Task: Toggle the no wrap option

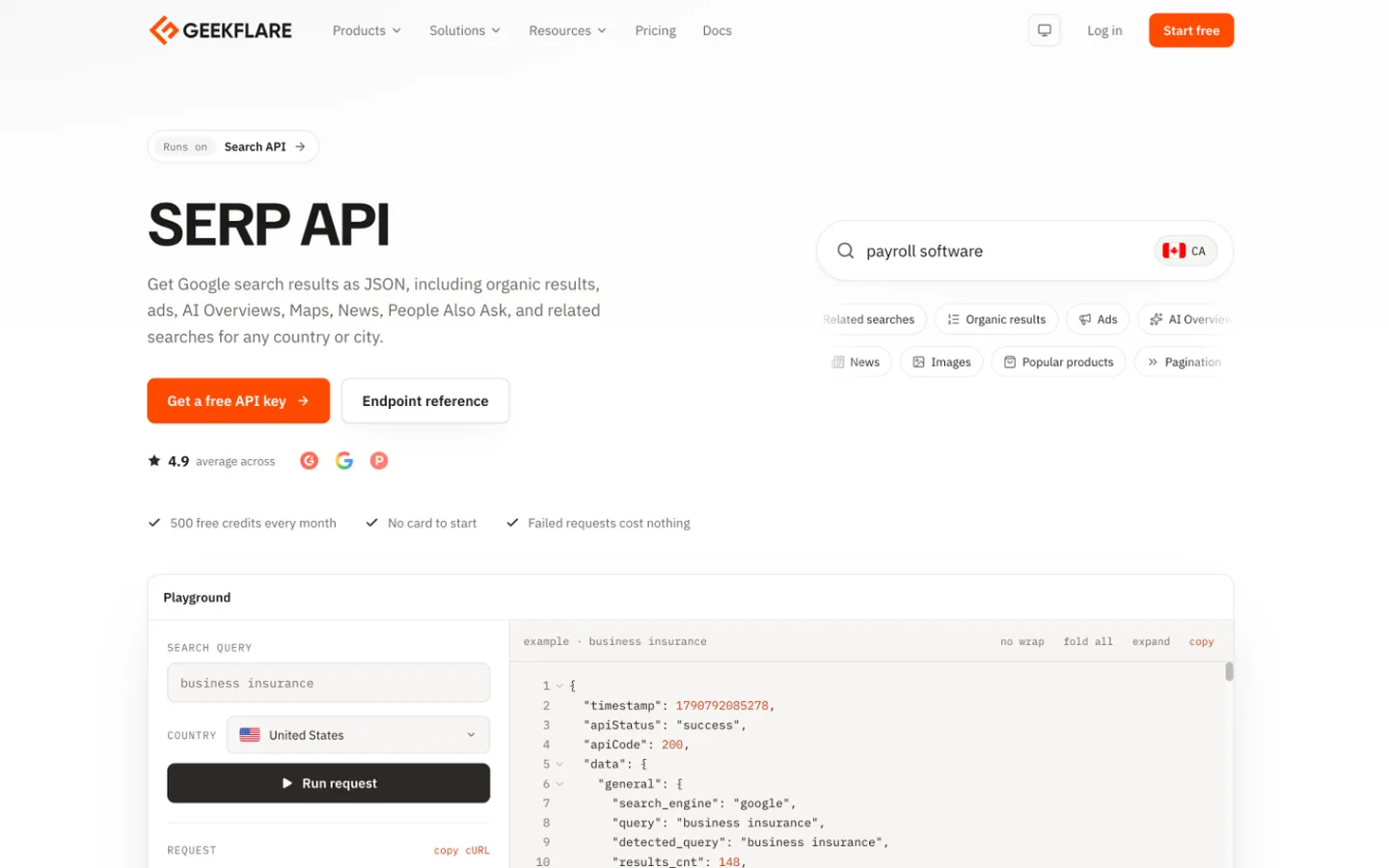Action: point(1021,641)
